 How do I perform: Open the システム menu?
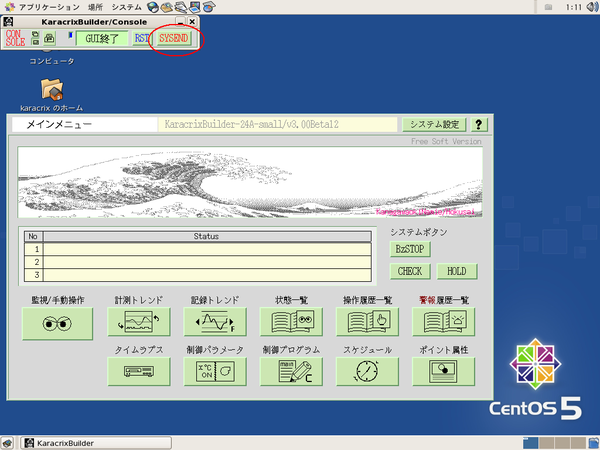click(x=126, y=7)
